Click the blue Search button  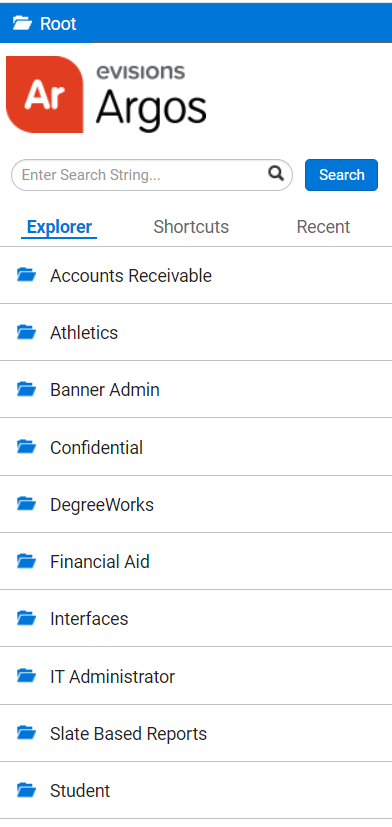[x=341, y=175]
